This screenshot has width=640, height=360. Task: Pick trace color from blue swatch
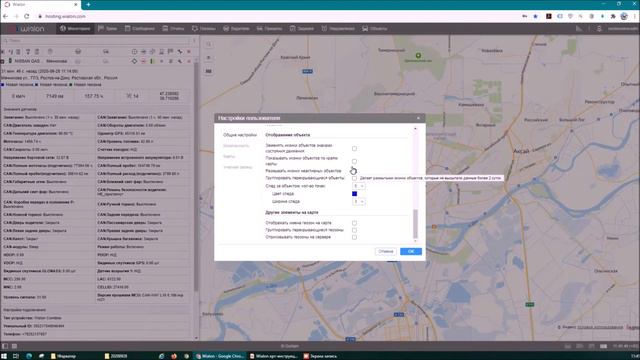(x=354, y=194)
